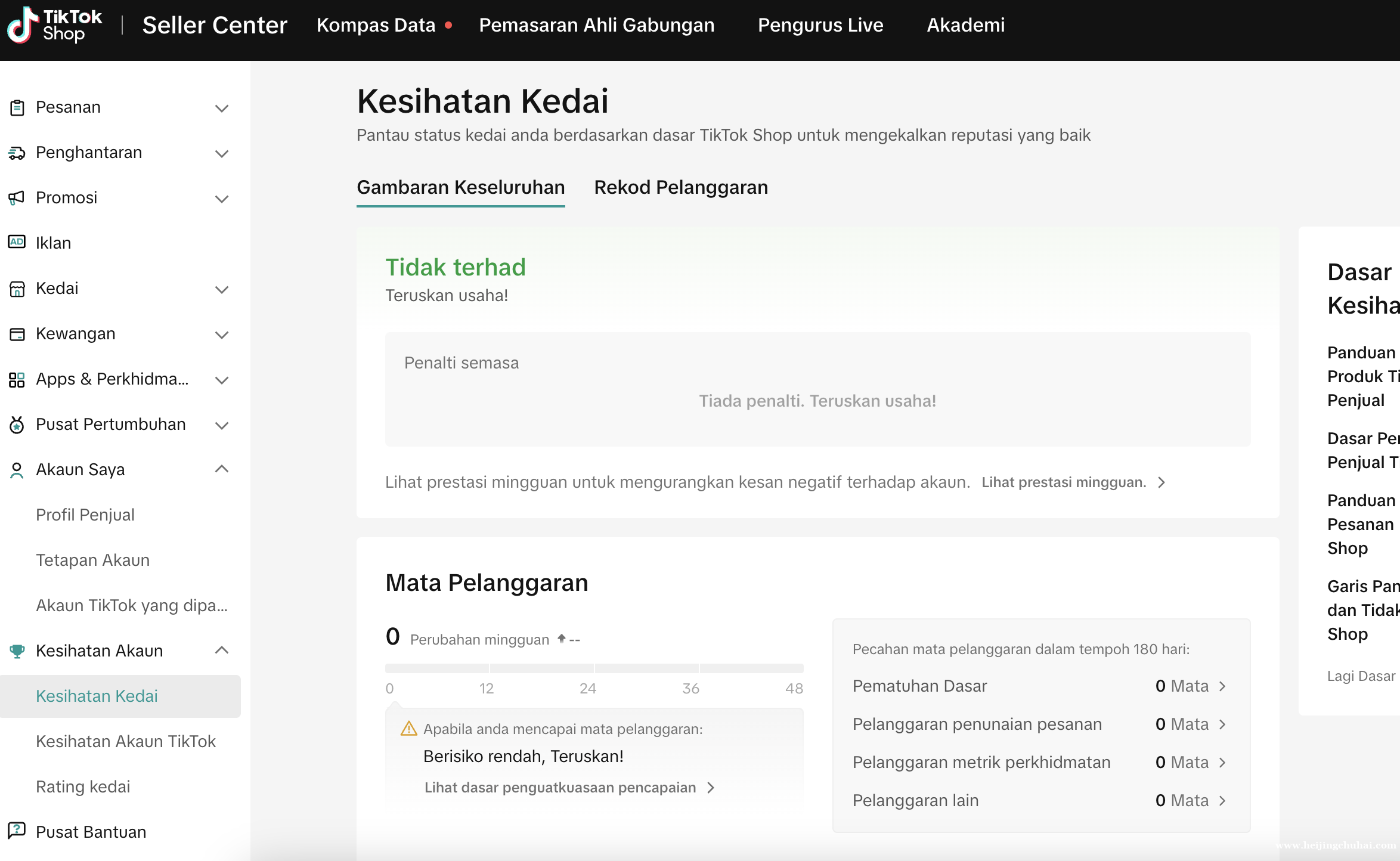
Task: Open Pelanggaran penunaian pesanan points chevron
Action: [x=1223, y=724]
